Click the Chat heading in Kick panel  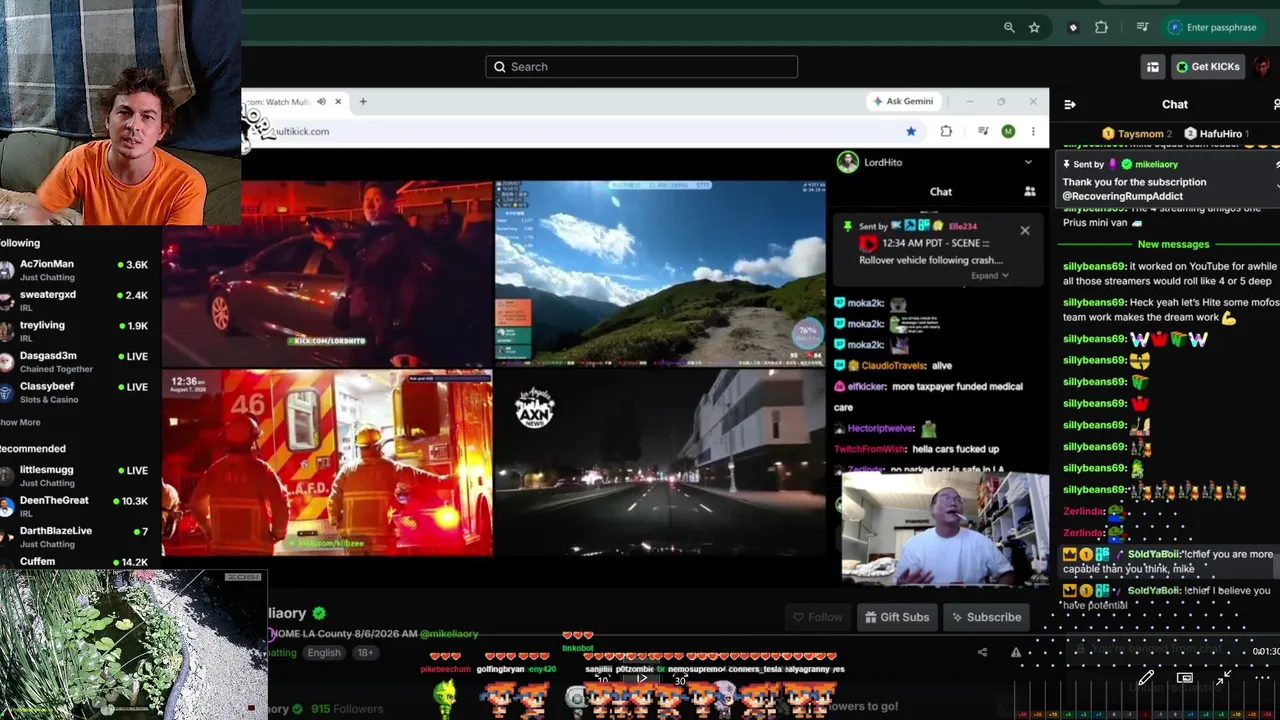[1175, 104]
